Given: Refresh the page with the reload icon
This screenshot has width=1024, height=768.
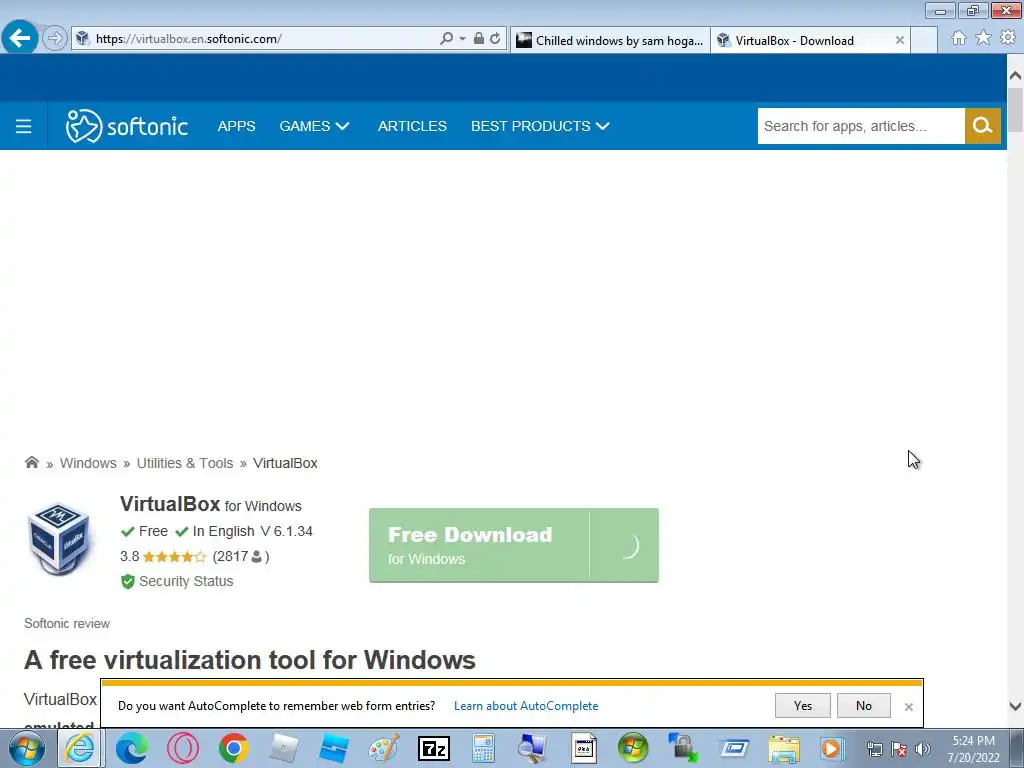Looking at the screenshot, I should (495, 39).
